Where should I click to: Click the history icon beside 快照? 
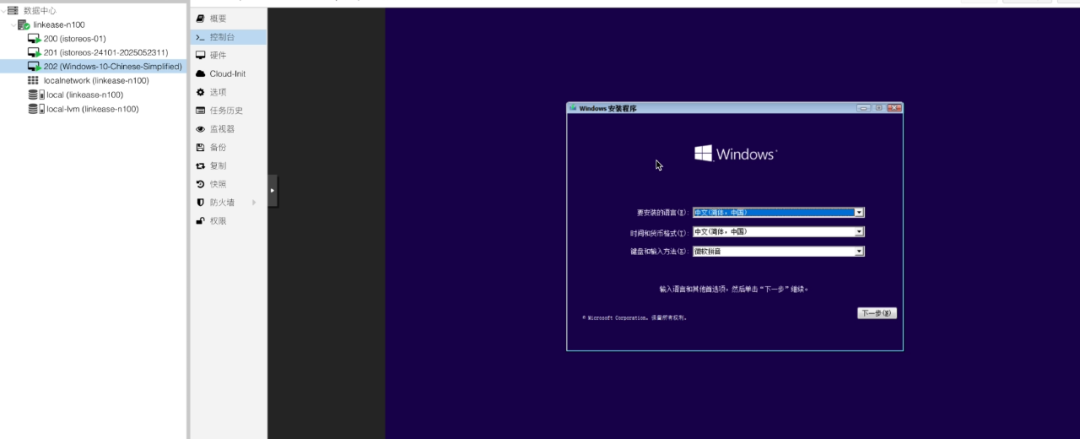click(200, 184)
